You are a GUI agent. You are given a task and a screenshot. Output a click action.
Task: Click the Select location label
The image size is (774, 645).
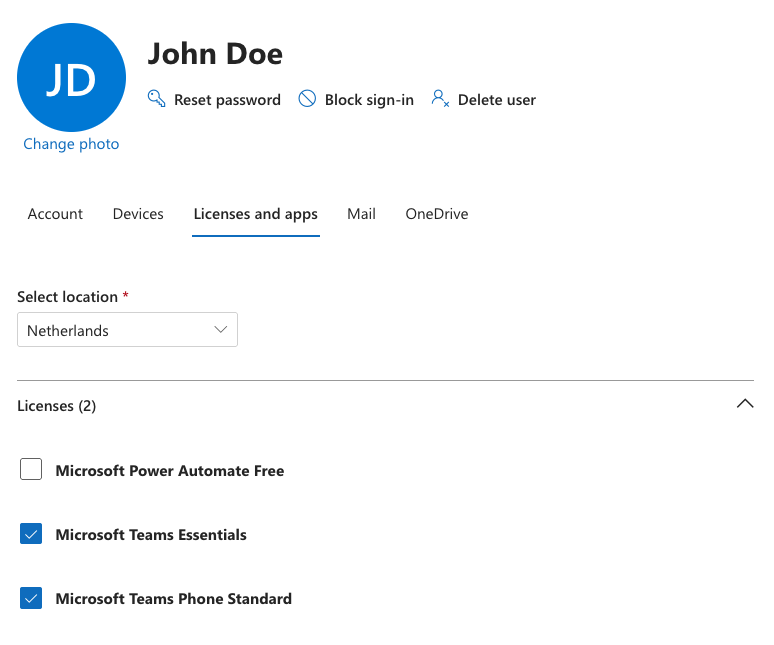point(68,297)
